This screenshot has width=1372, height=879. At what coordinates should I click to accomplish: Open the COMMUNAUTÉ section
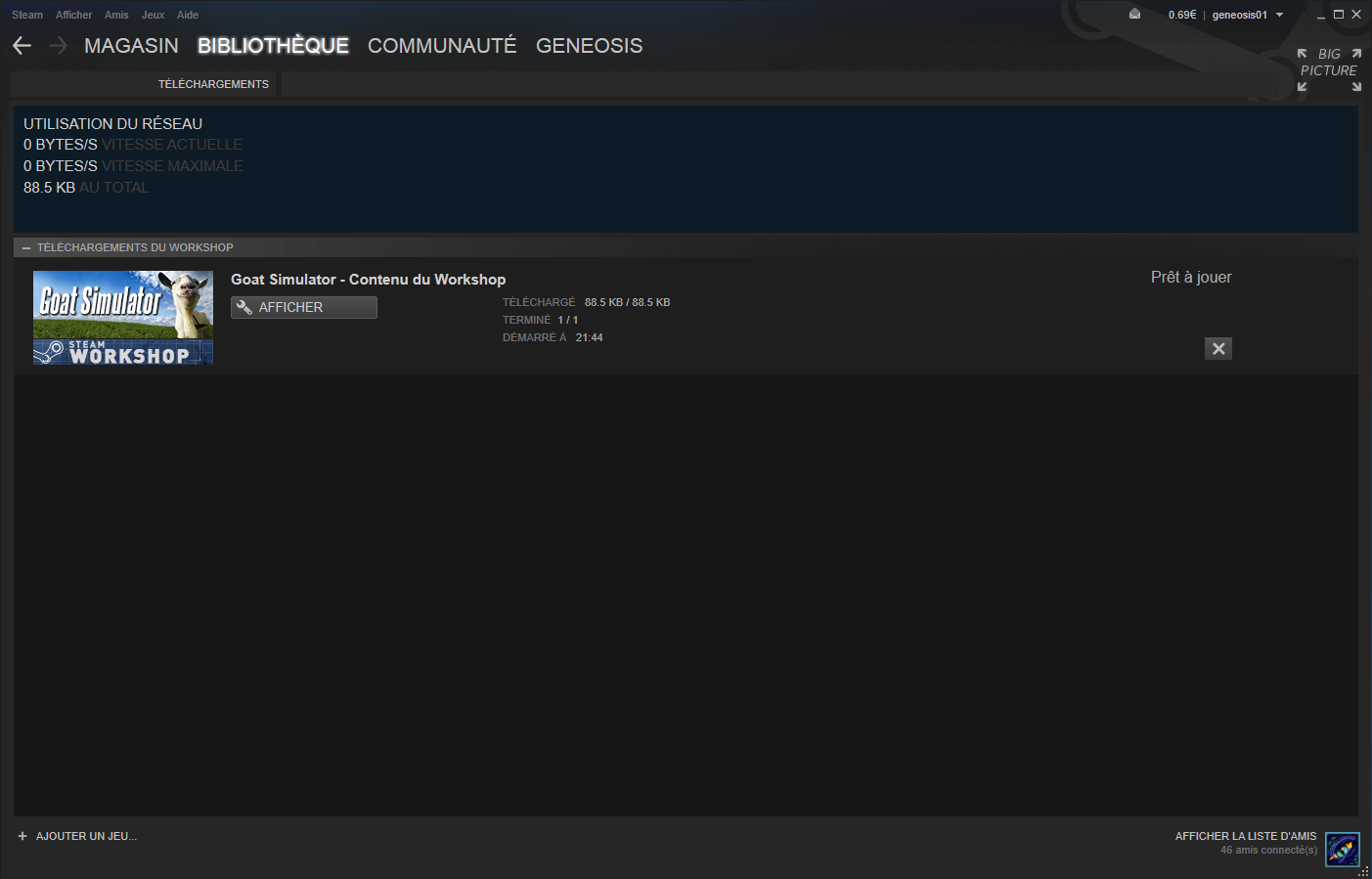click(x=442, y=46)
